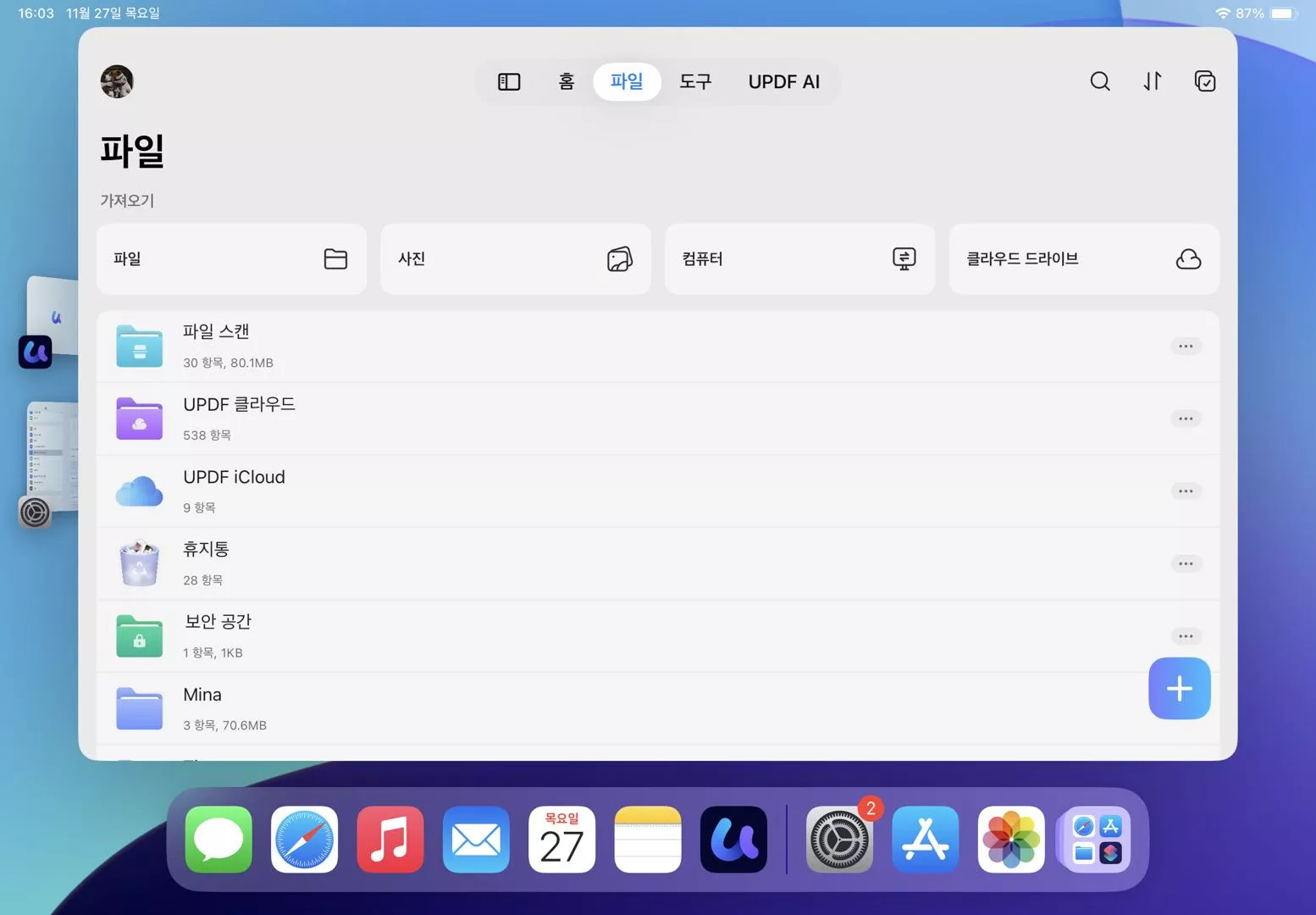The image size is (1316, 915).
Task: Open the 파일 스캔 folder icon
Action: click(140, 346)
